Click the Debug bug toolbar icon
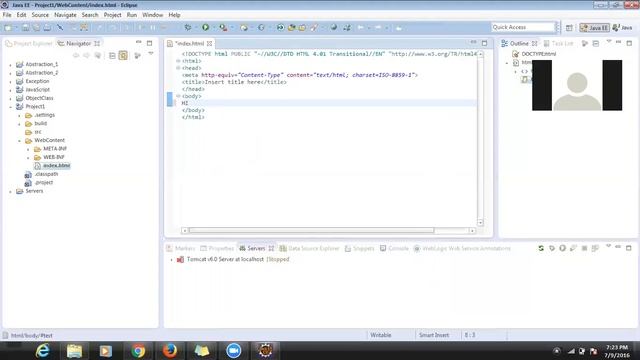The image size is (640, 360). pyautogui.click(x=188, y=28)
